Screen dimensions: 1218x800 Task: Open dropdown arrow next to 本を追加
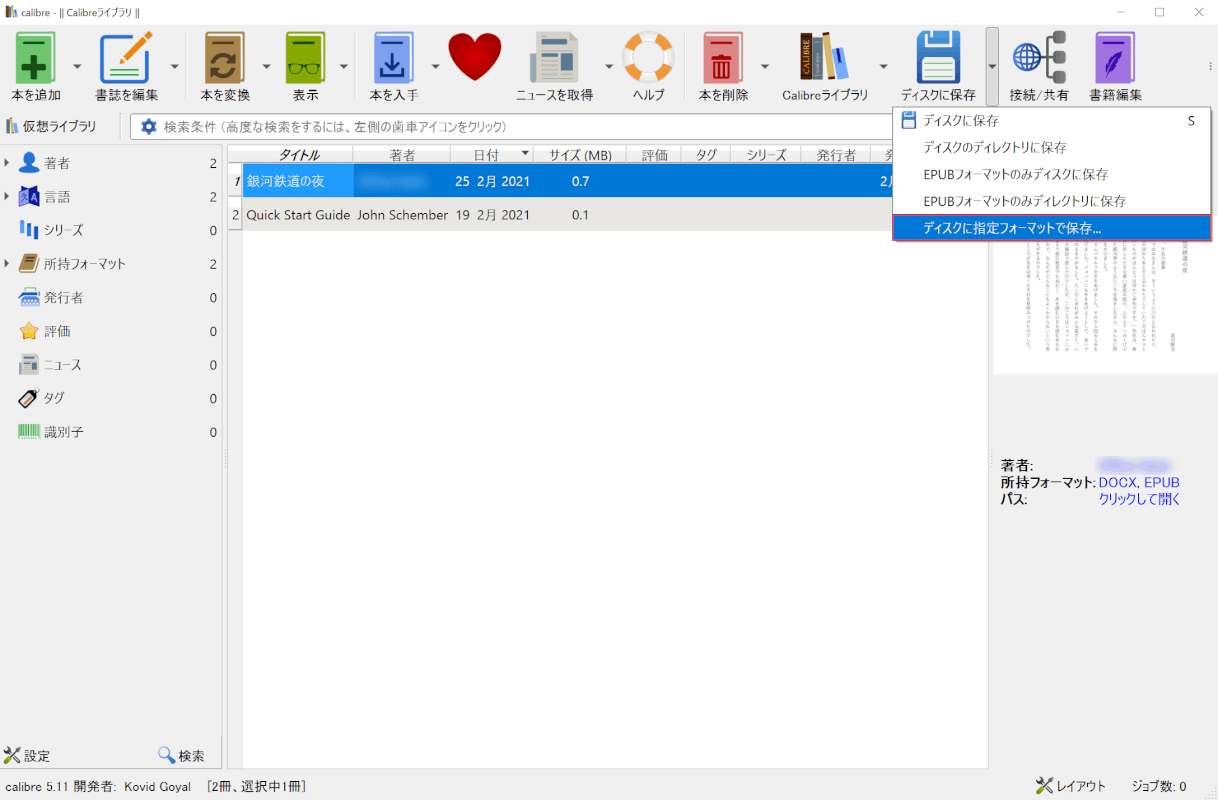[x=77, y=67]
